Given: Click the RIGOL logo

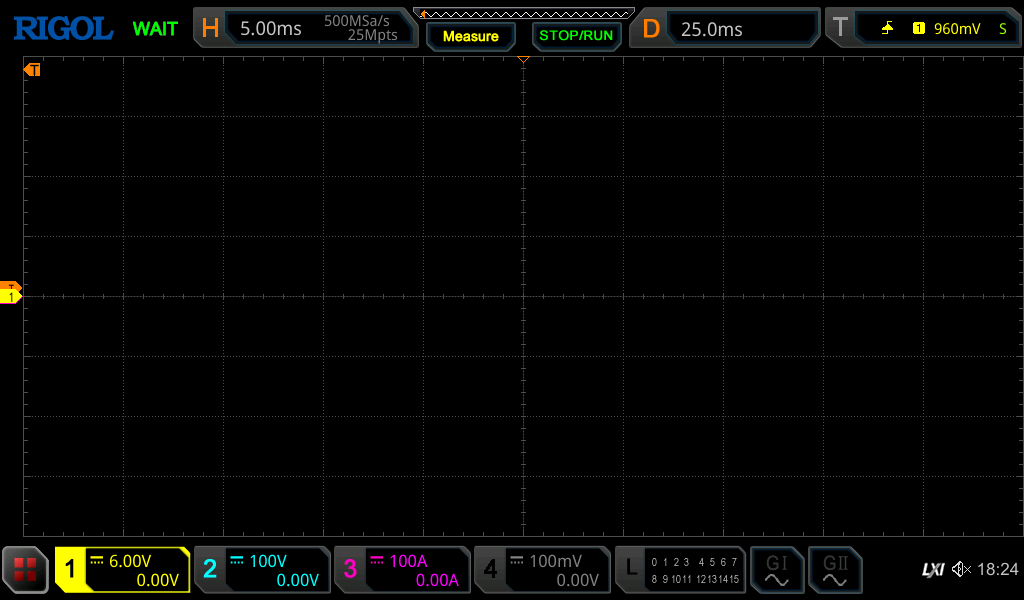Looking at the screenshot, I should click(x=63, y=28).
